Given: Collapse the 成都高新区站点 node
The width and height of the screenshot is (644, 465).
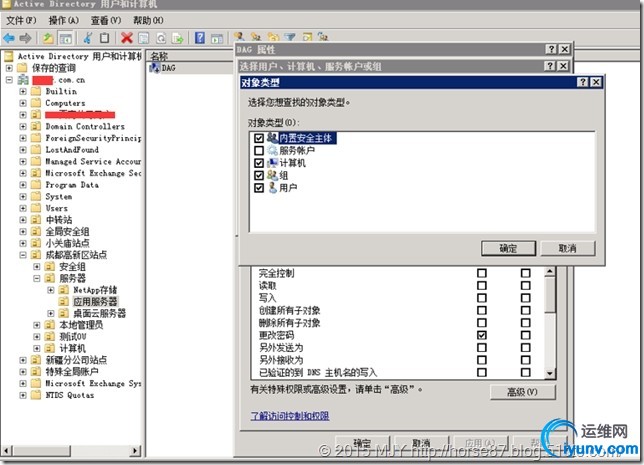Looking at the screenshot, I should click(23, 255).
